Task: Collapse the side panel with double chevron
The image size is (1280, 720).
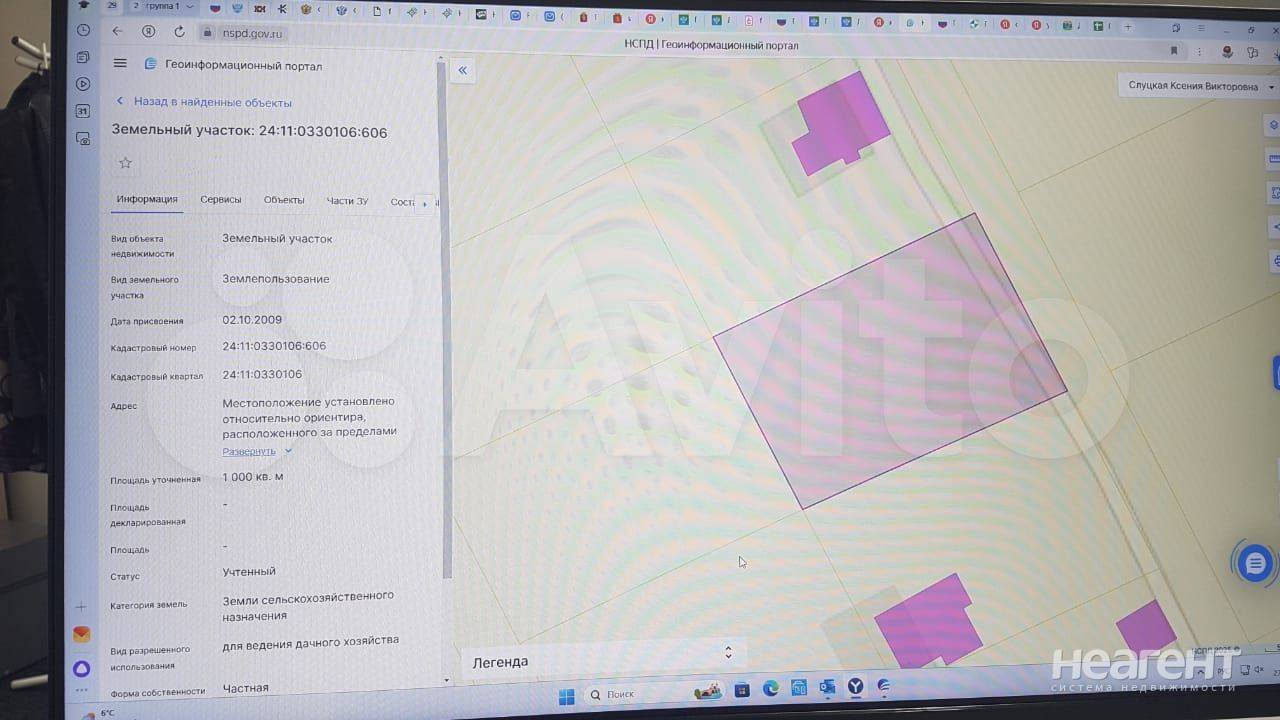Action: coord(462,70)
